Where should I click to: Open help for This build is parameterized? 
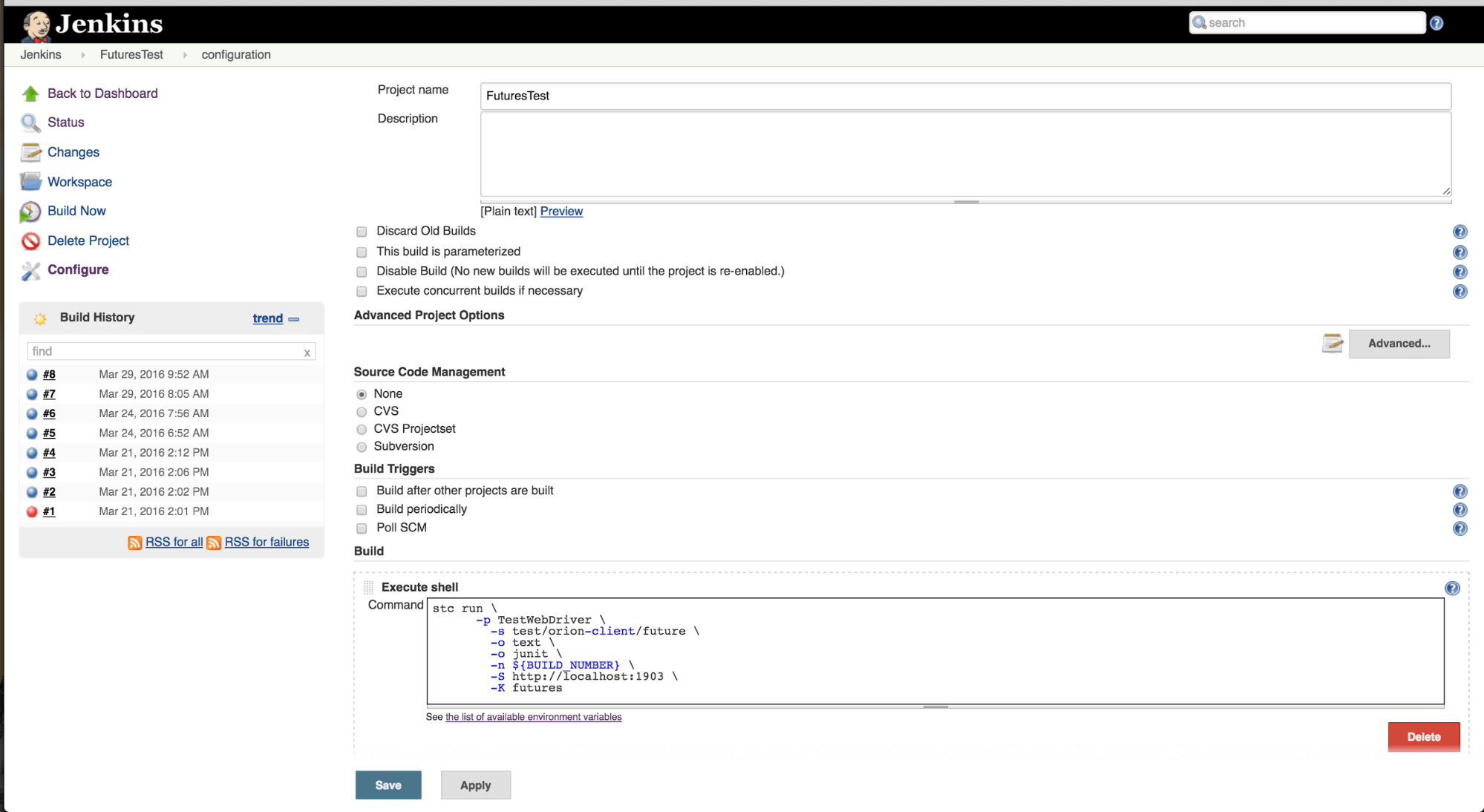1460,252
